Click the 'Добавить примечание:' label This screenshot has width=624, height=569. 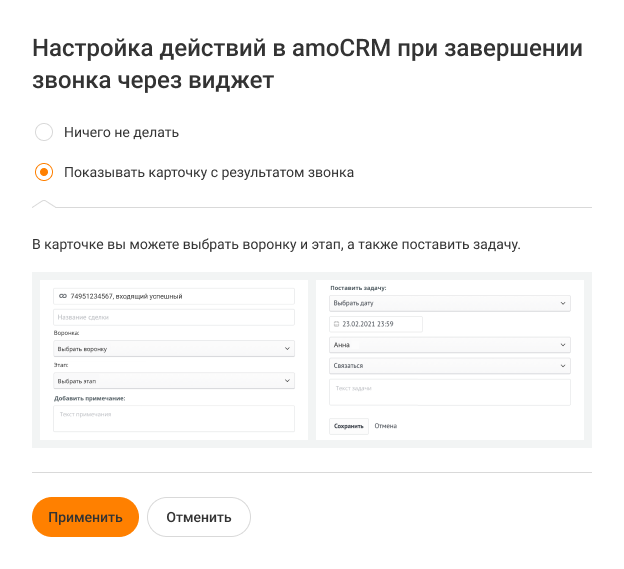[x=96, y=398]
